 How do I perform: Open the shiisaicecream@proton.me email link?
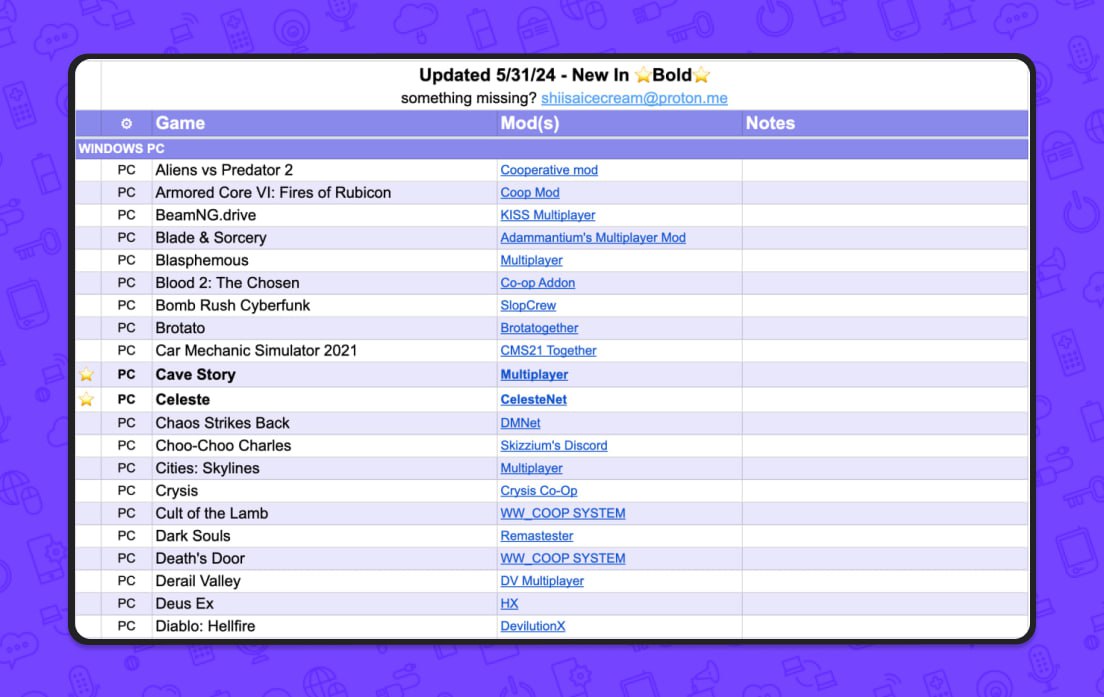(634, 98)
